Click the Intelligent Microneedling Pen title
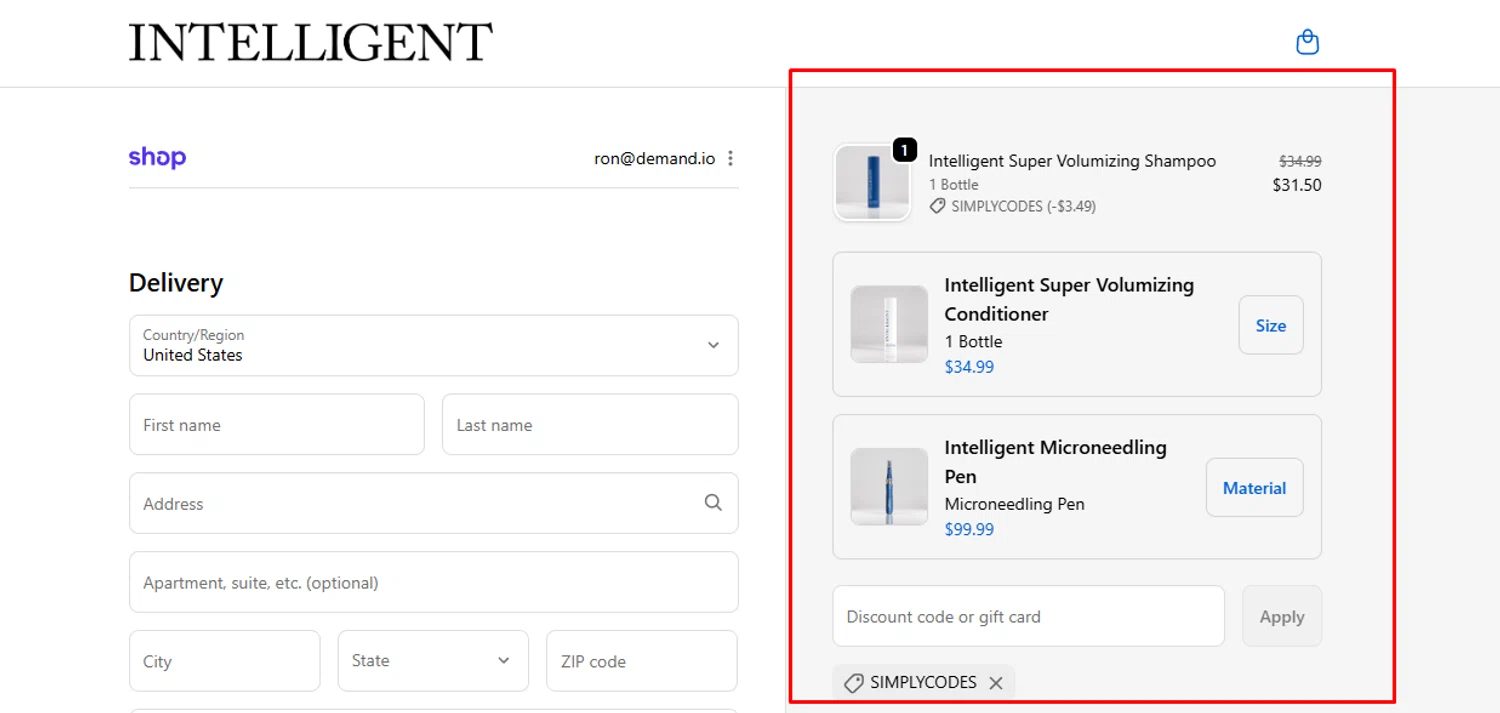Screen dimensions: 1500x713 click(1056, 462)
